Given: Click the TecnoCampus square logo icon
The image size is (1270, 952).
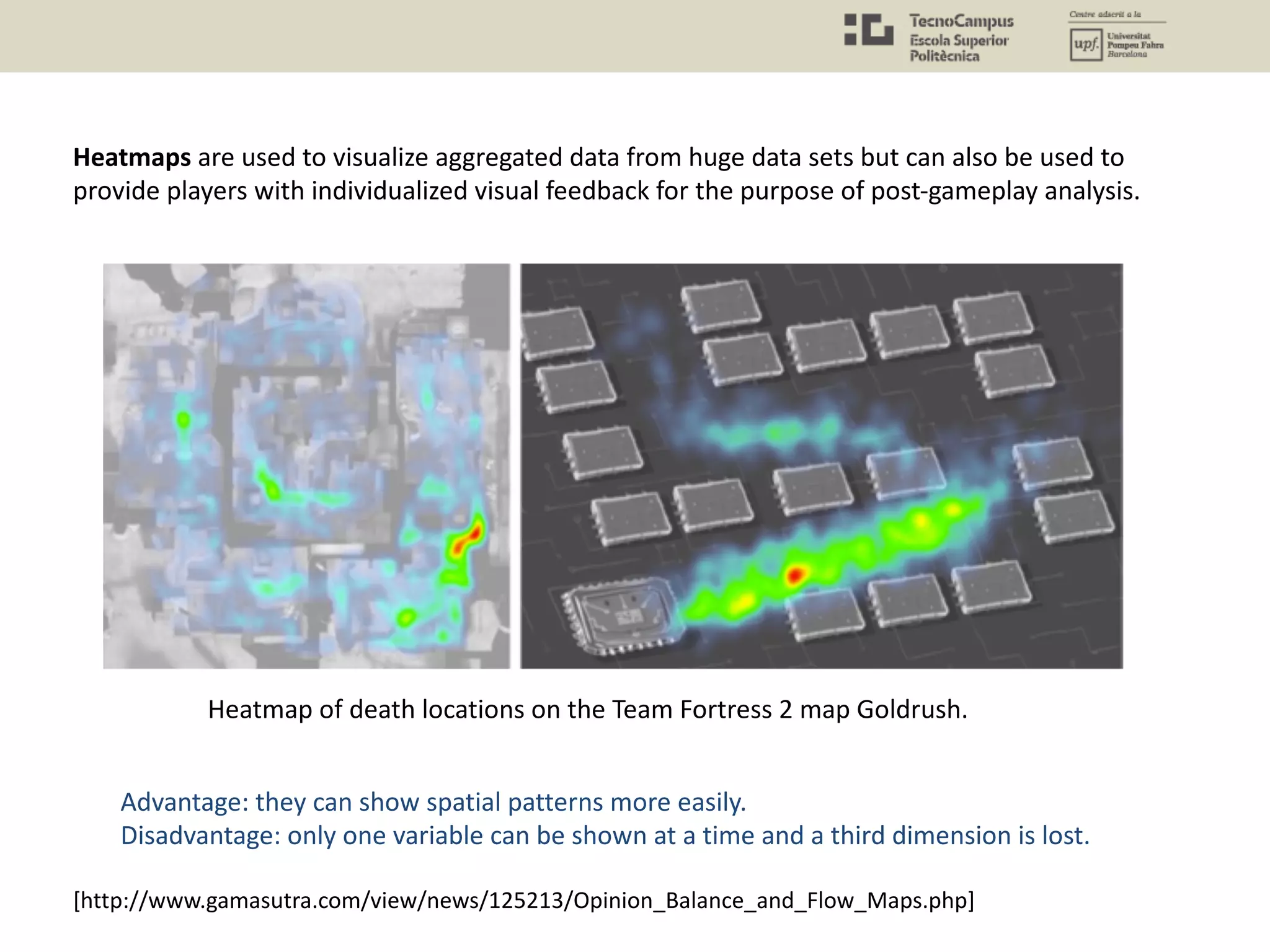Looking at the screenshot, I should pos(869,30).
